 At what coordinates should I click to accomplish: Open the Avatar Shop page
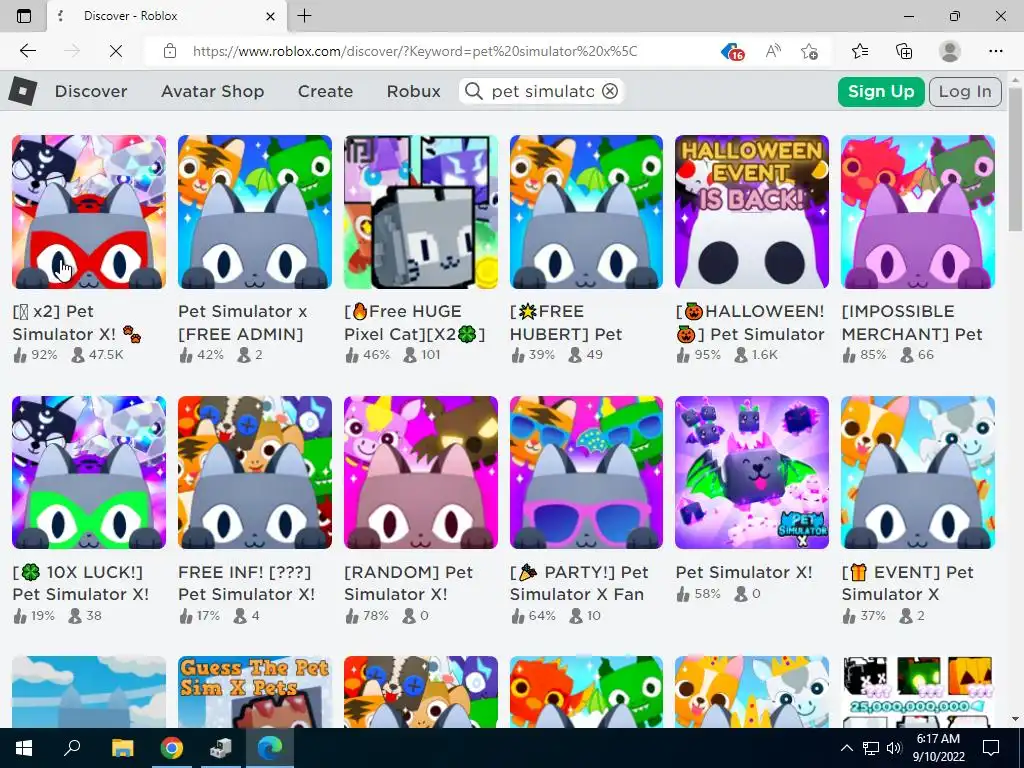[x=212, y=91]
